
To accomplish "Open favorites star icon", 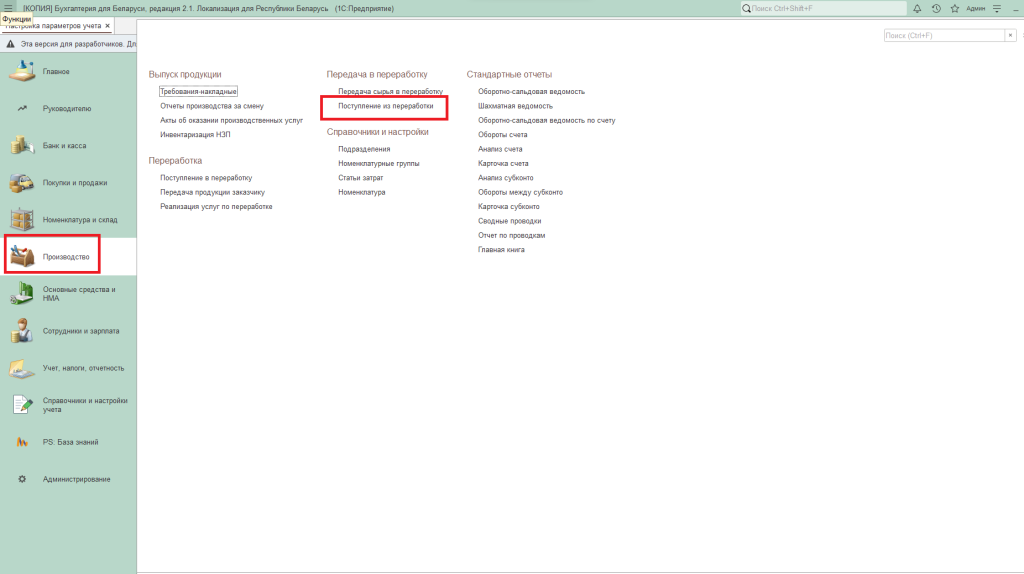I will (x=955, y=8).
